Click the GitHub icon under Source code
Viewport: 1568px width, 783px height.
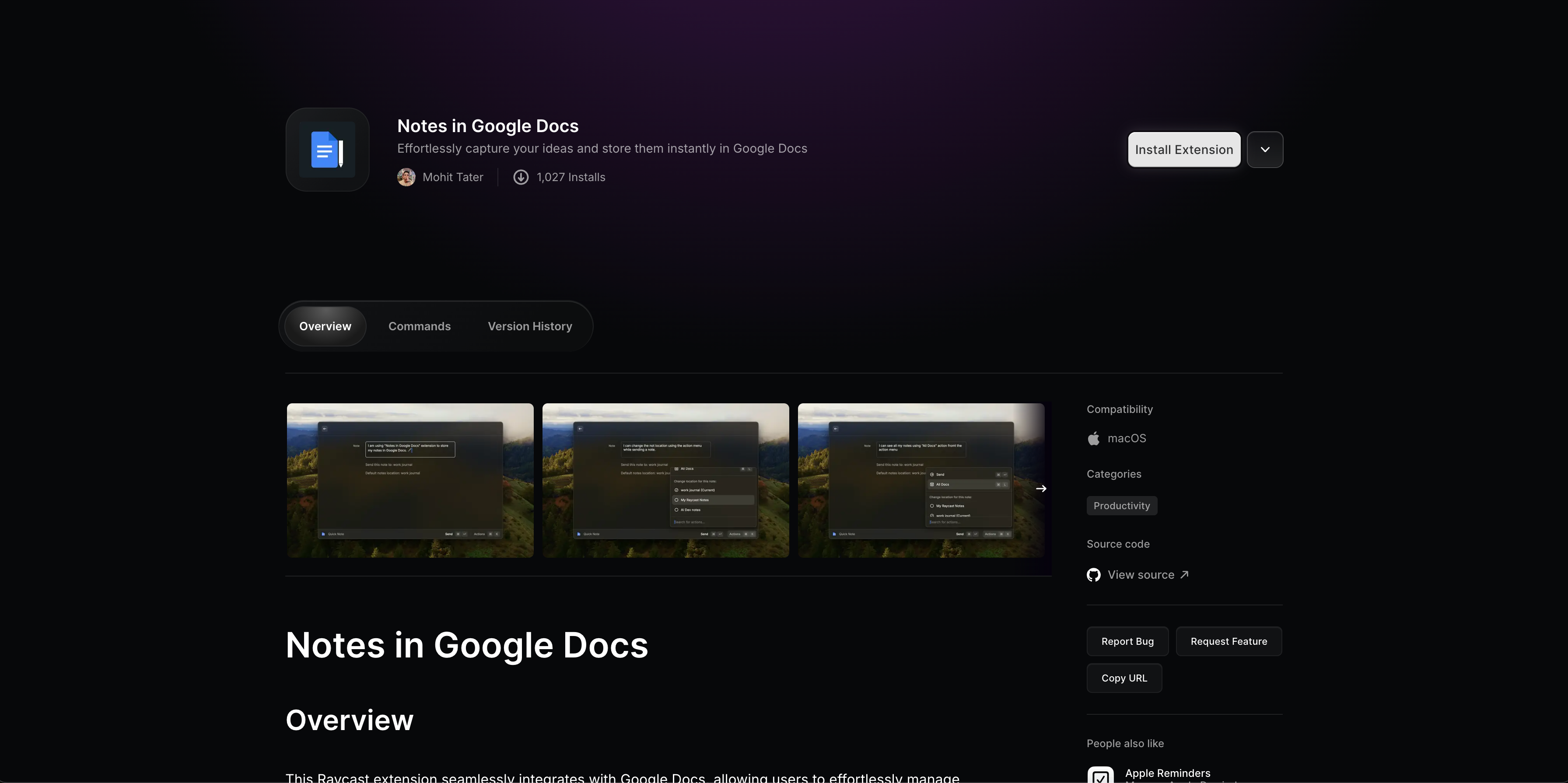[1093, 574]
